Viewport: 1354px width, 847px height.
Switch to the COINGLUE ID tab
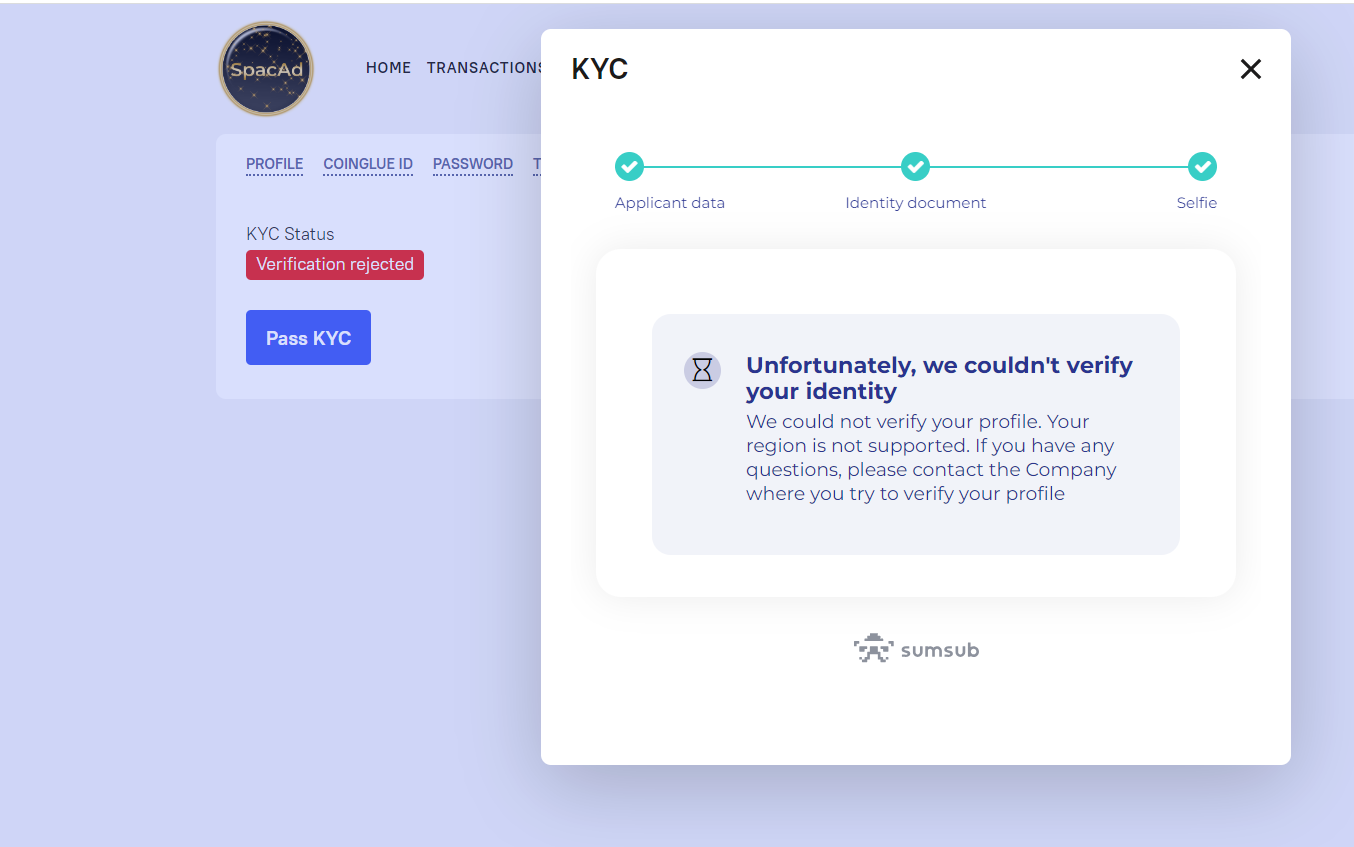(x=368, y=164)
